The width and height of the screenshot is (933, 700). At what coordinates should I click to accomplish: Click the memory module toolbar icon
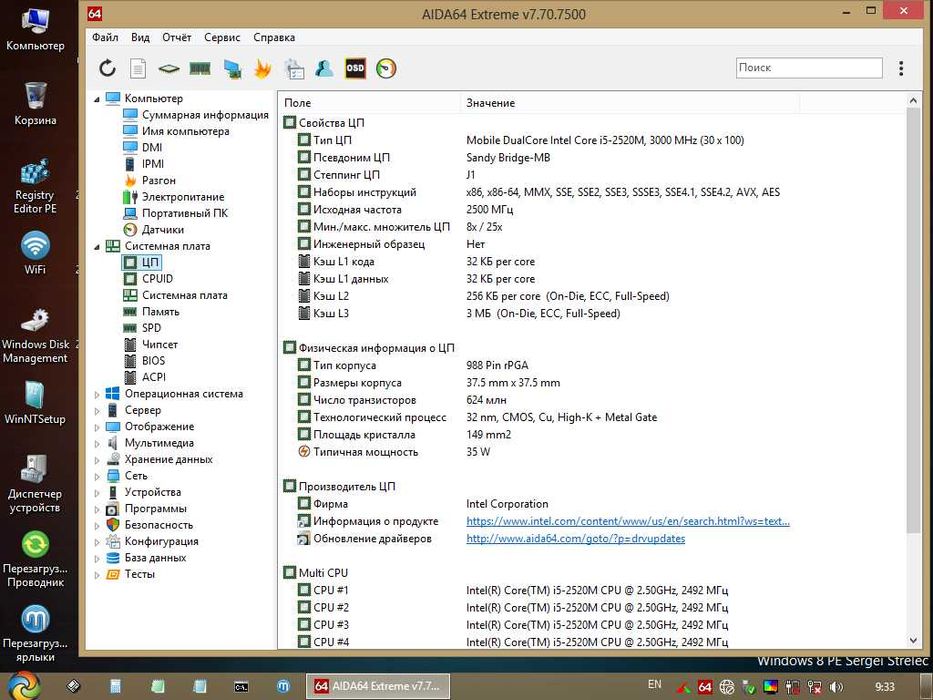[200, 68]
